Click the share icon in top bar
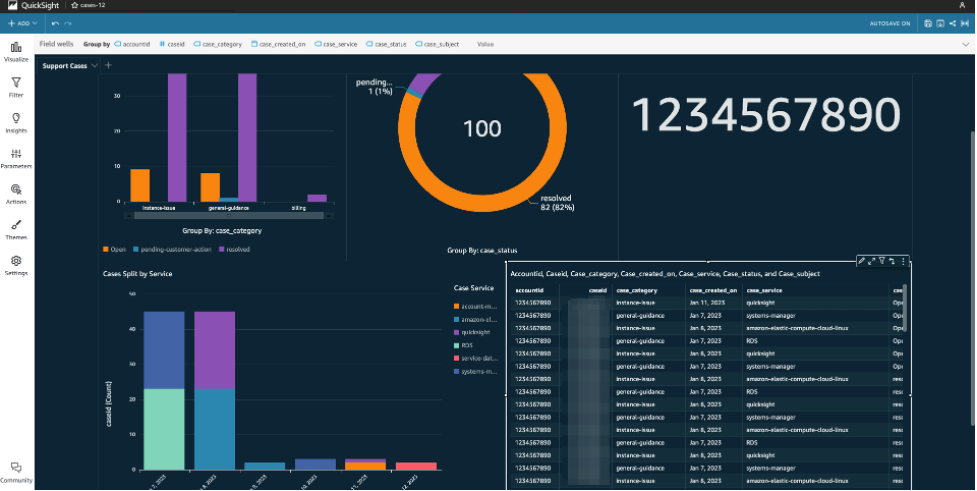977x491 pixels. pos(952,23)
